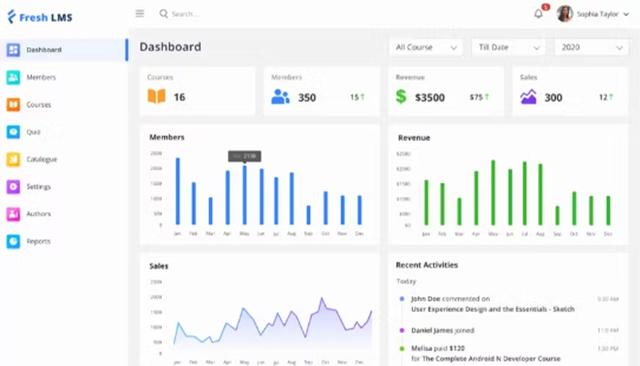Click the May bar in Revenue chart

493,193
